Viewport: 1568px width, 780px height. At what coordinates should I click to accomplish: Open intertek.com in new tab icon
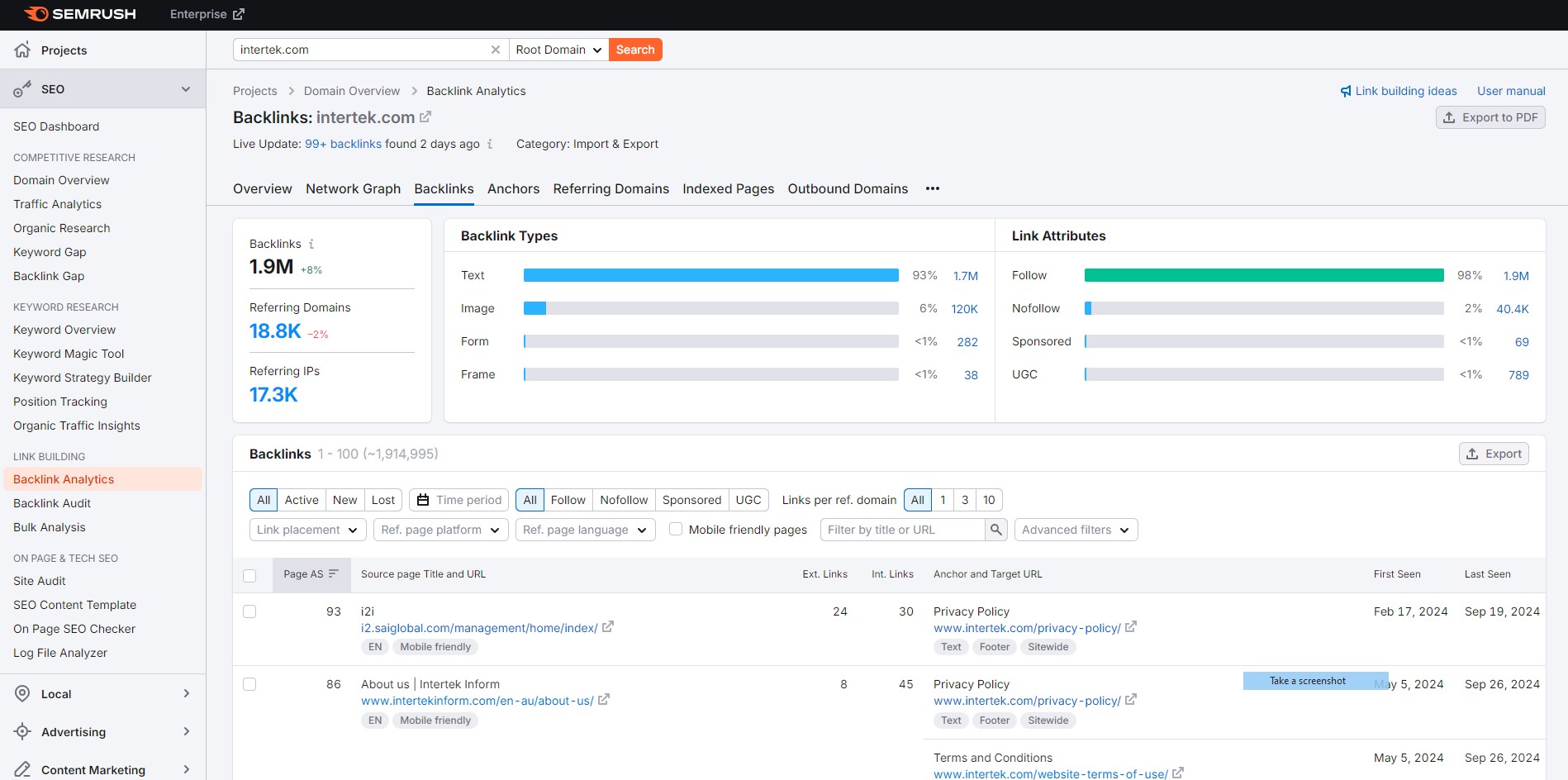[x=425, y=117]
